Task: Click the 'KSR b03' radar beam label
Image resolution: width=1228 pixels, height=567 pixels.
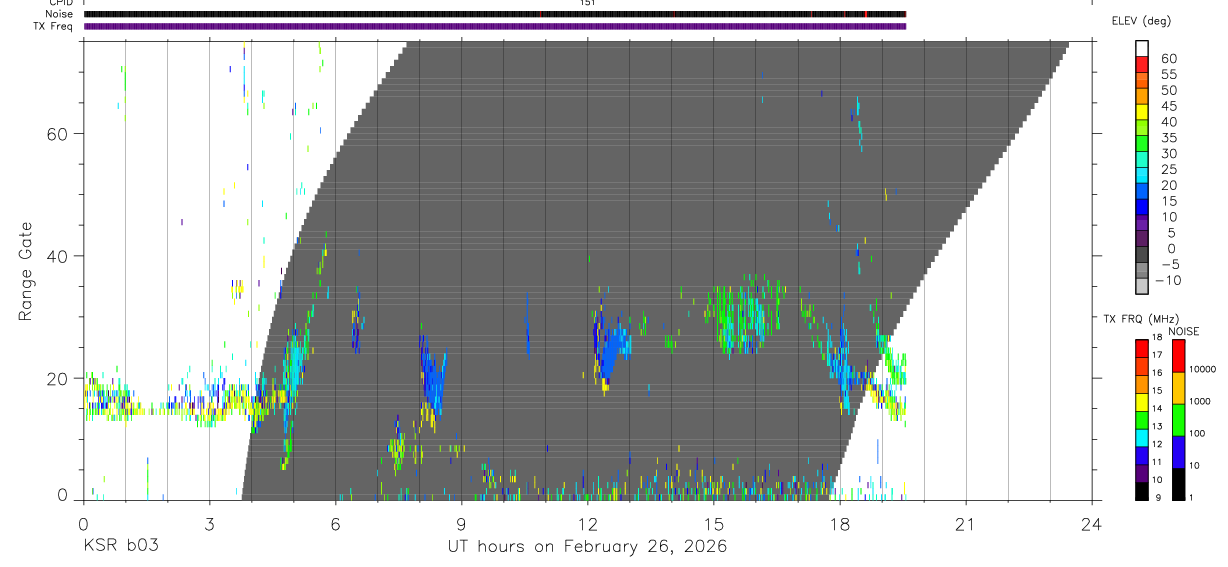Action: coord(121,547)
